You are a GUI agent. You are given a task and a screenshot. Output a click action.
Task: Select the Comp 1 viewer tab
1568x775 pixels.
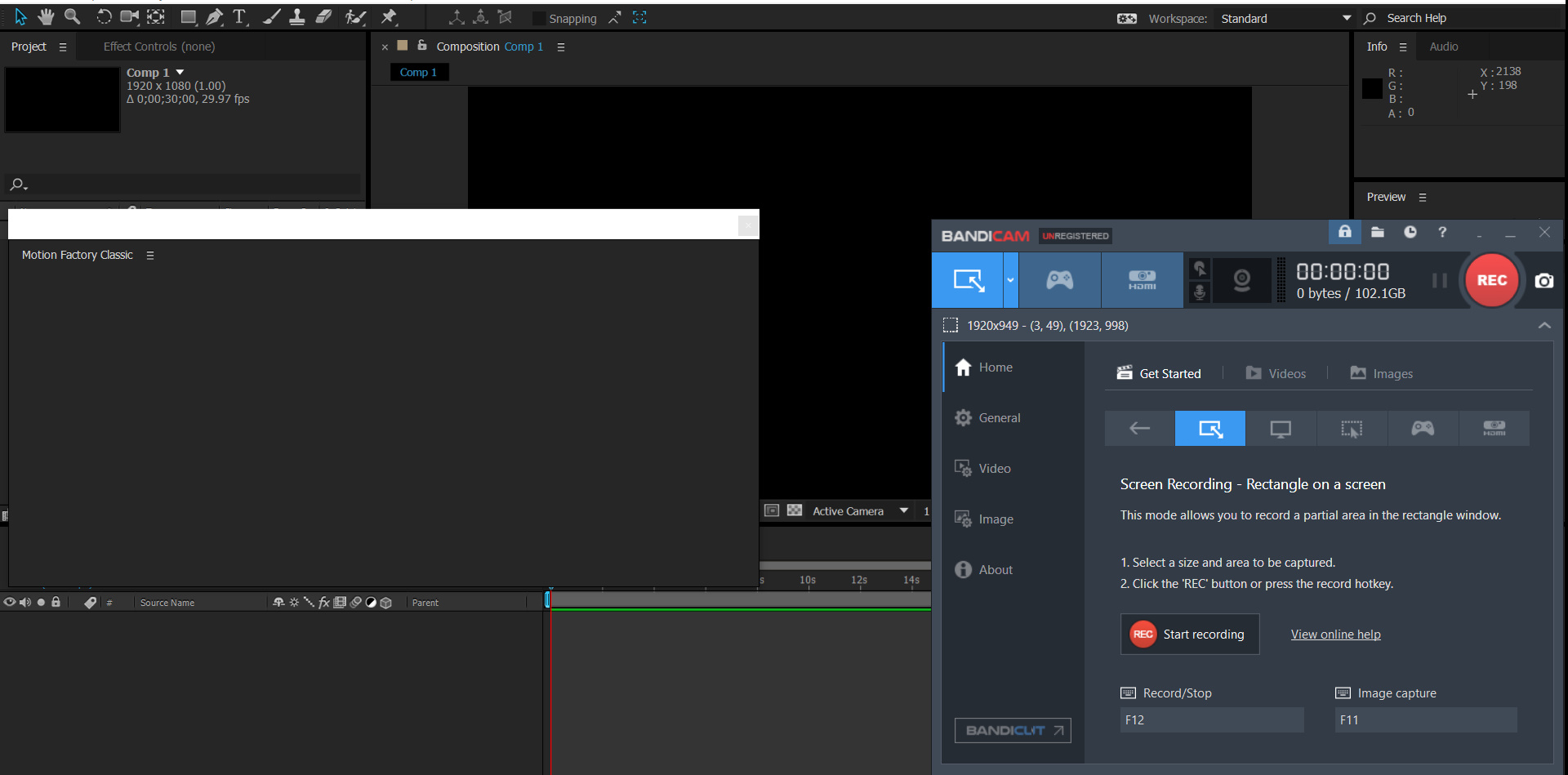point(418,72)
